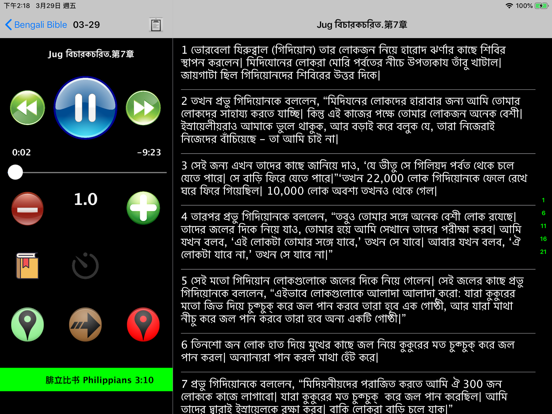Tap the green location pin marker

[x=27, y=324]
